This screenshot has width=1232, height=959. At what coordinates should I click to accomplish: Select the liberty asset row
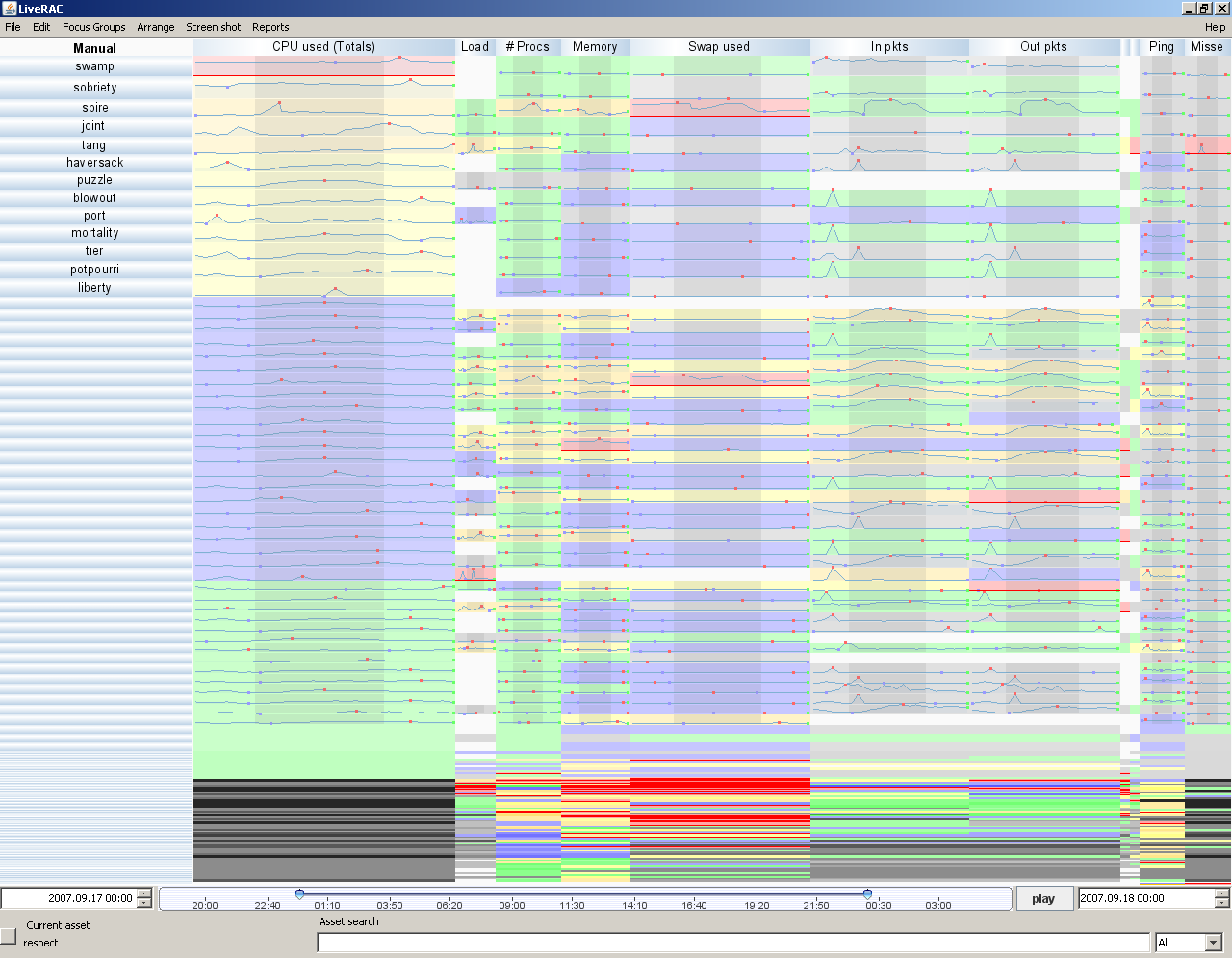coord(95,288)
